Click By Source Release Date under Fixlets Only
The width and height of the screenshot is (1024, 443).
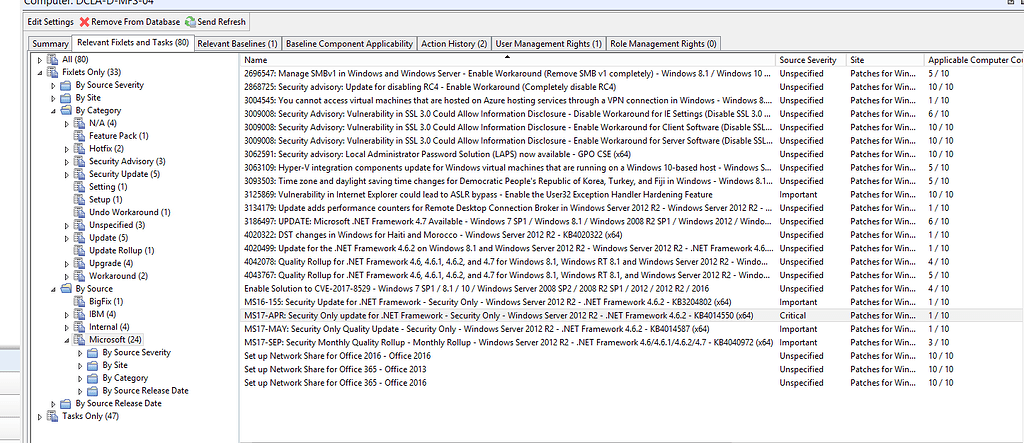tap(118, 404)
